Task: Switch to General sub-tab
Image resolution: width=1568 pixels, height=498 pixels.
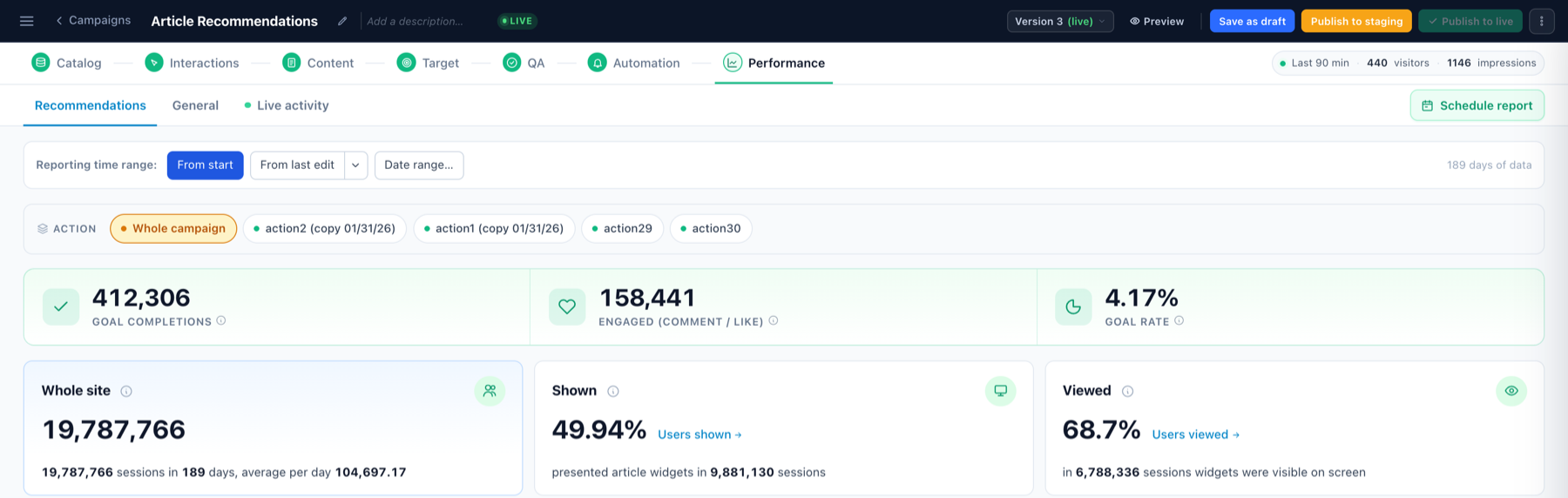Action: (x=195, y=105)
